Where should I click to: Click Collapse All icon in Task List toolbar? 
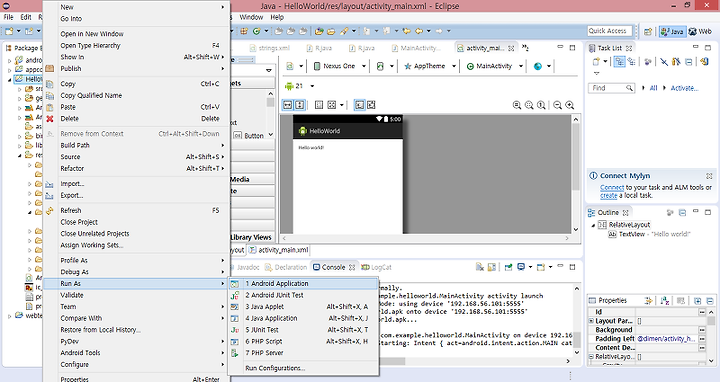pyautogui.click(x=689, y=62)
